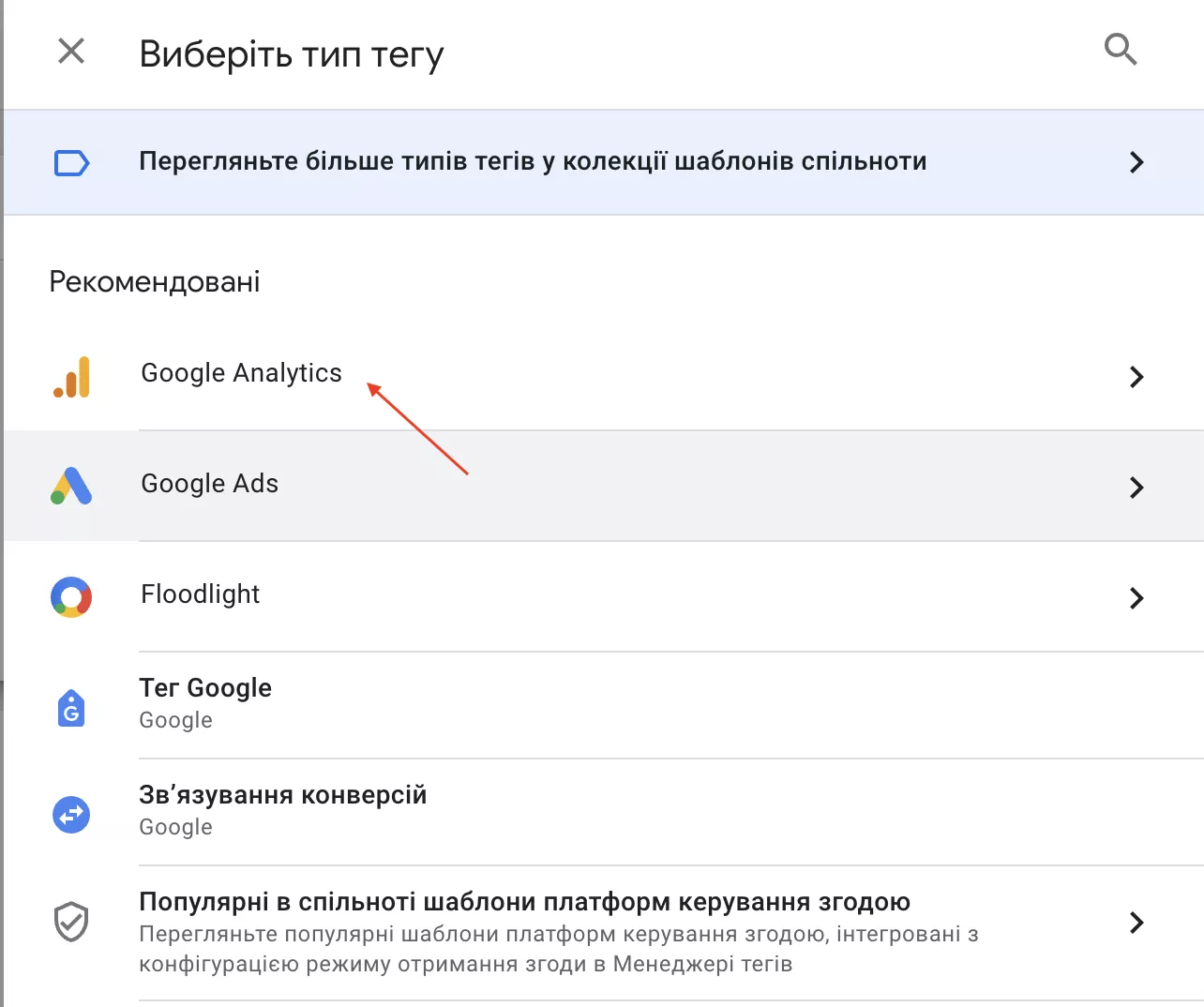1204x1007 pixels.
Task: Click the Google Analytics bar chart icon
Action: coord(72,377)
